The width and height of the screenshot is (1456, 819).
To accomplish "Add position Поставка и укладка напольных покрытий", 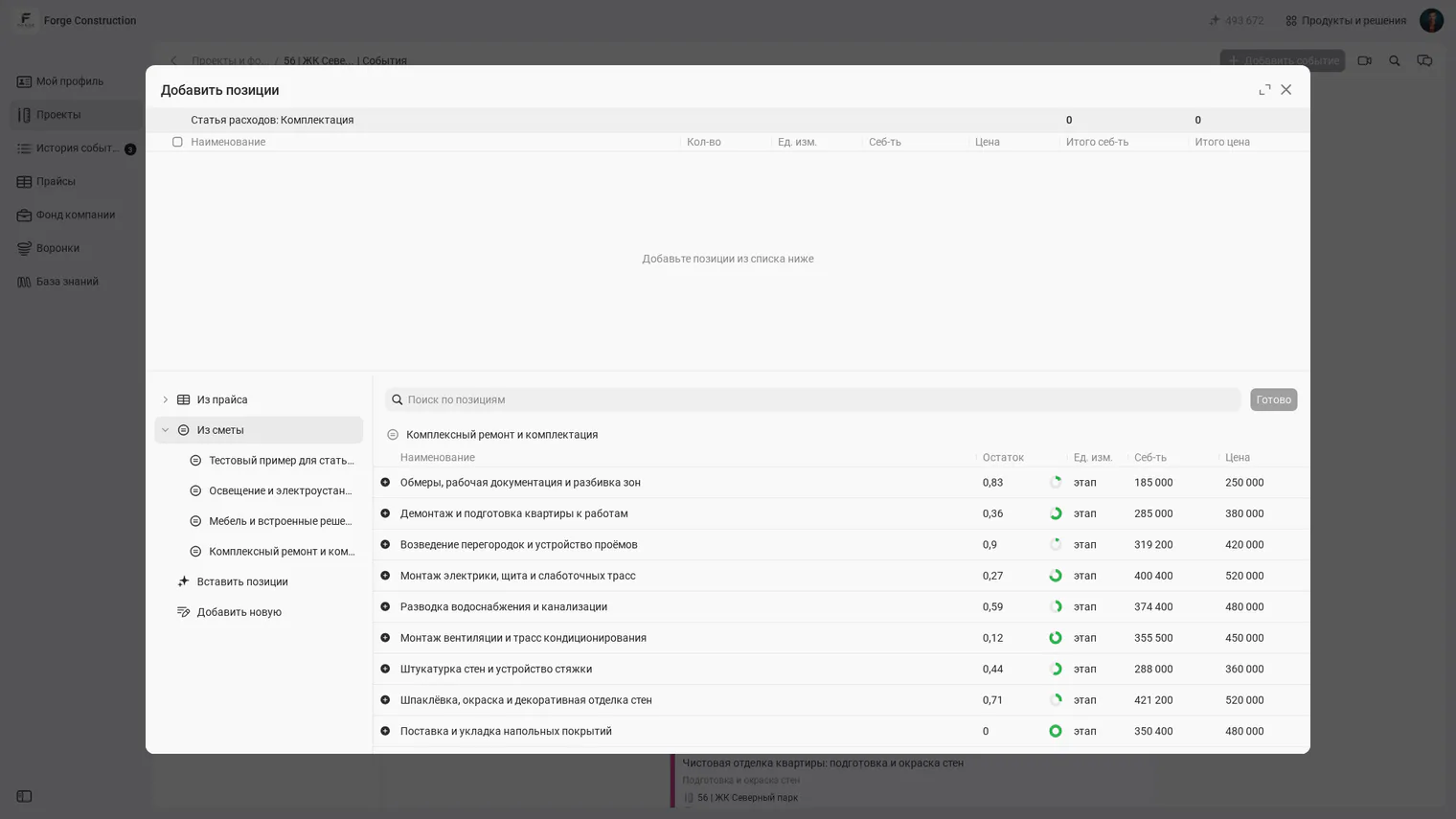I will pyautogui.click(x=385, y=731).
